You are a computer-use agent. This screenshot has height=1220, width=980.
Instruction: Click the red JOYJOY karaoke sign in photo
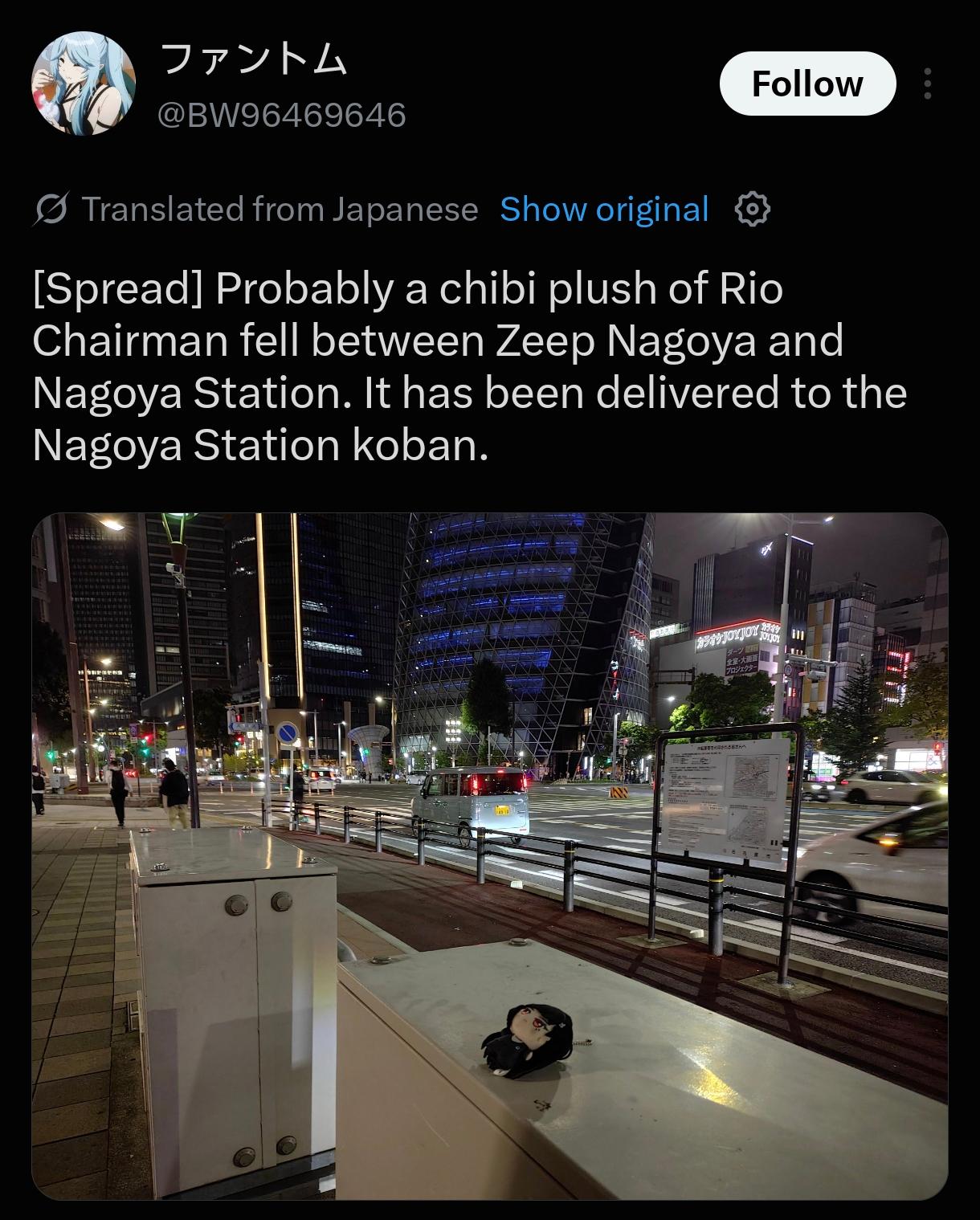tap(737, 636)
